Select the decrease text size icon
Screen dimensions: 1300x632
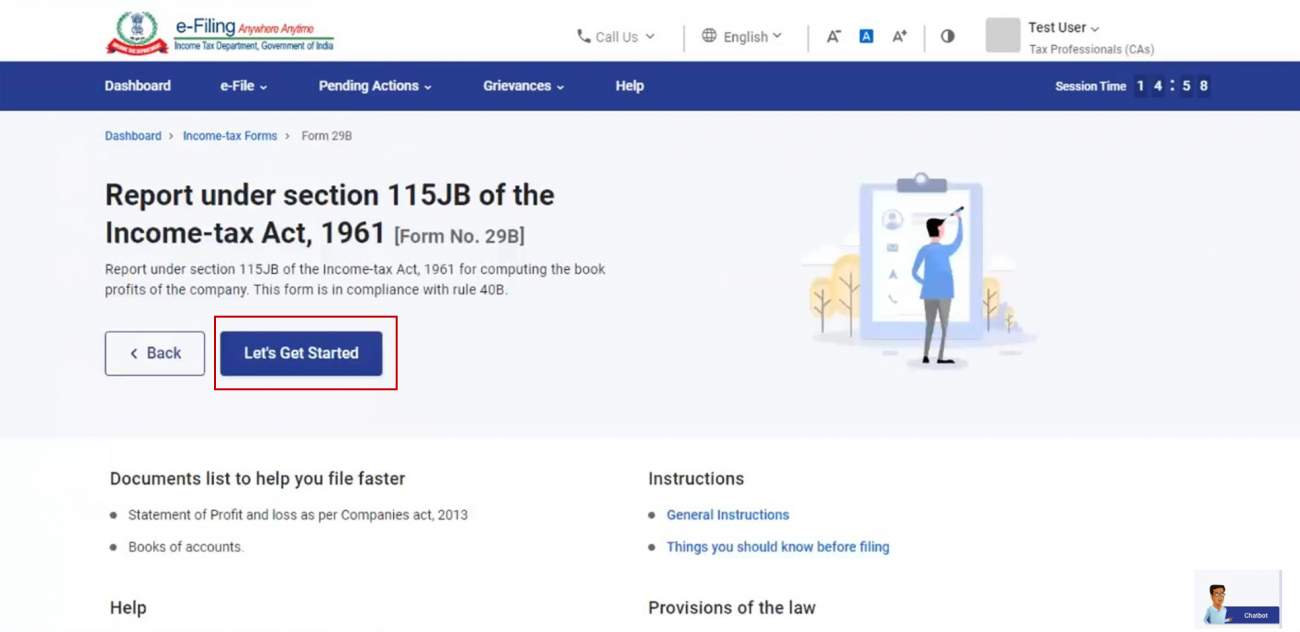833,36
